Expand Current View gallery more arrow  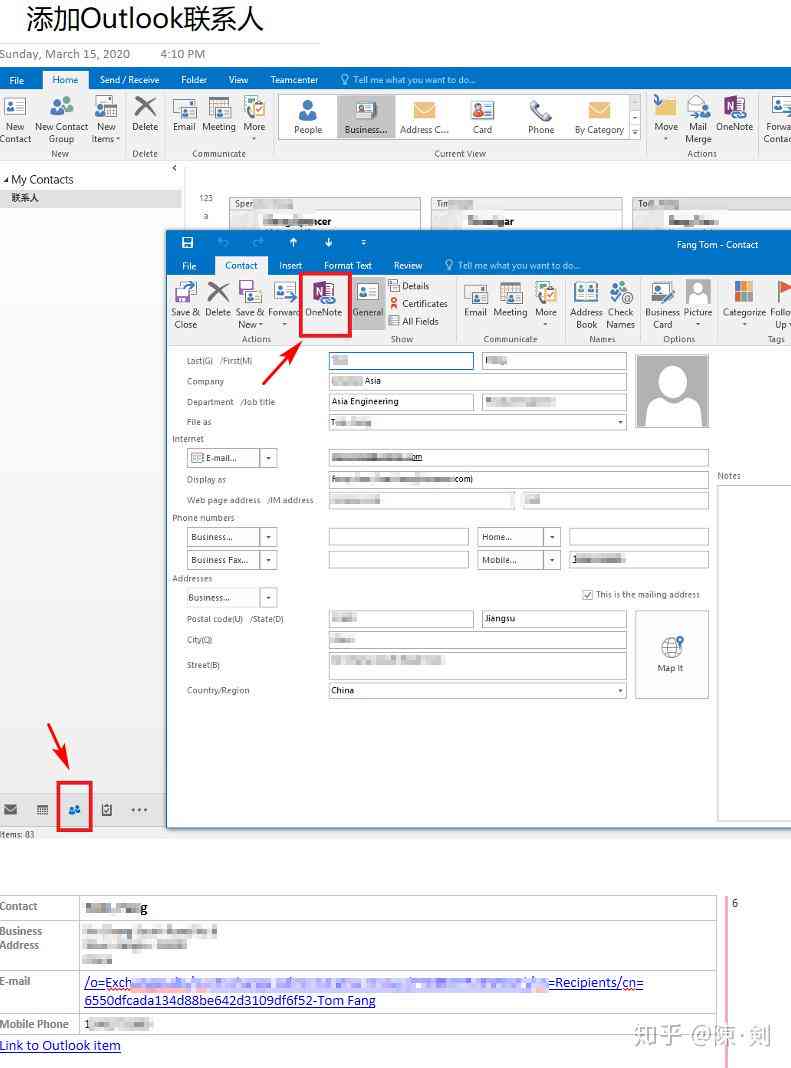pos(635,132)
